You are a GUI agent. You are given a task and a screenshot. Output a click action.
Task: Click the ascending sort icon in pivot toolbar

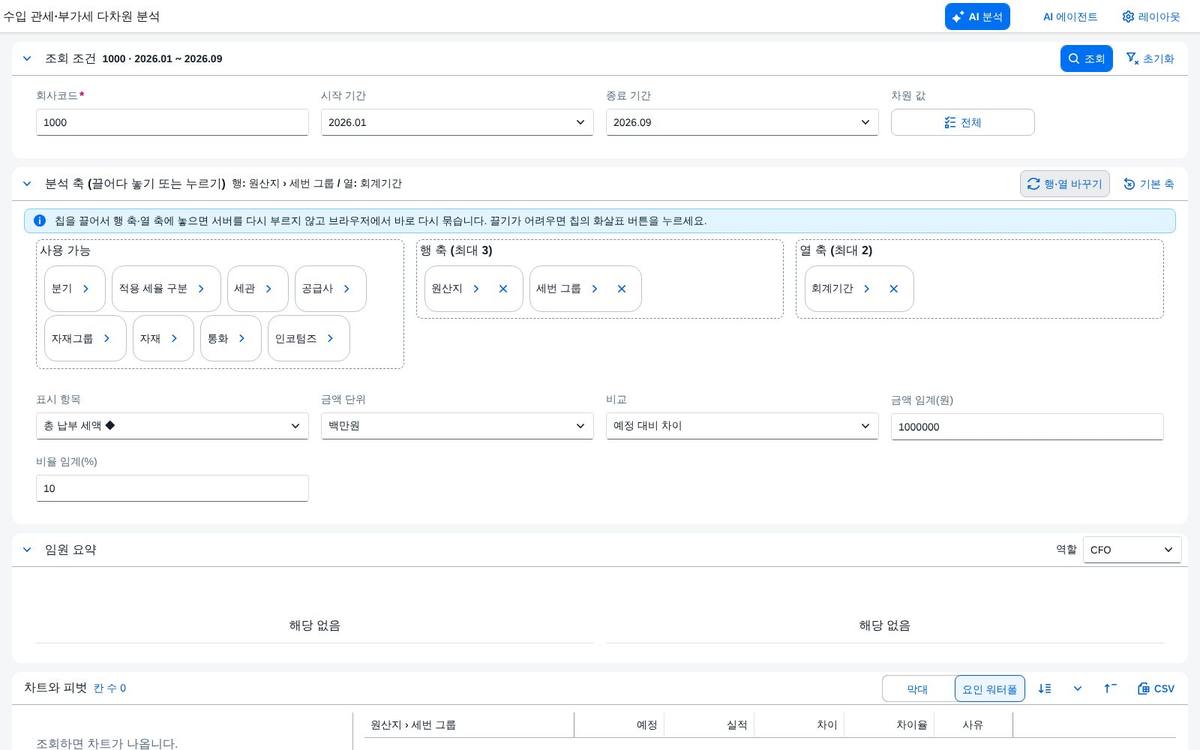1110,689
